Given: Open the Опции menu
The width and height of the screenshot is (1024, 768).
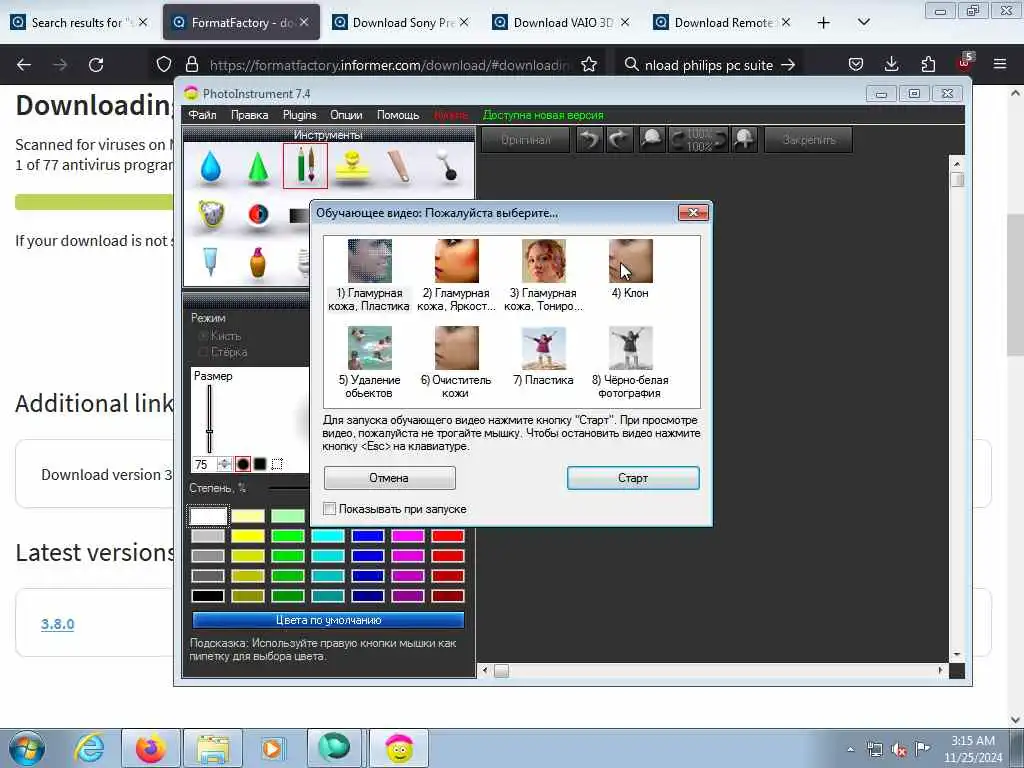Looking at the screenshot, I should (346, 115).
